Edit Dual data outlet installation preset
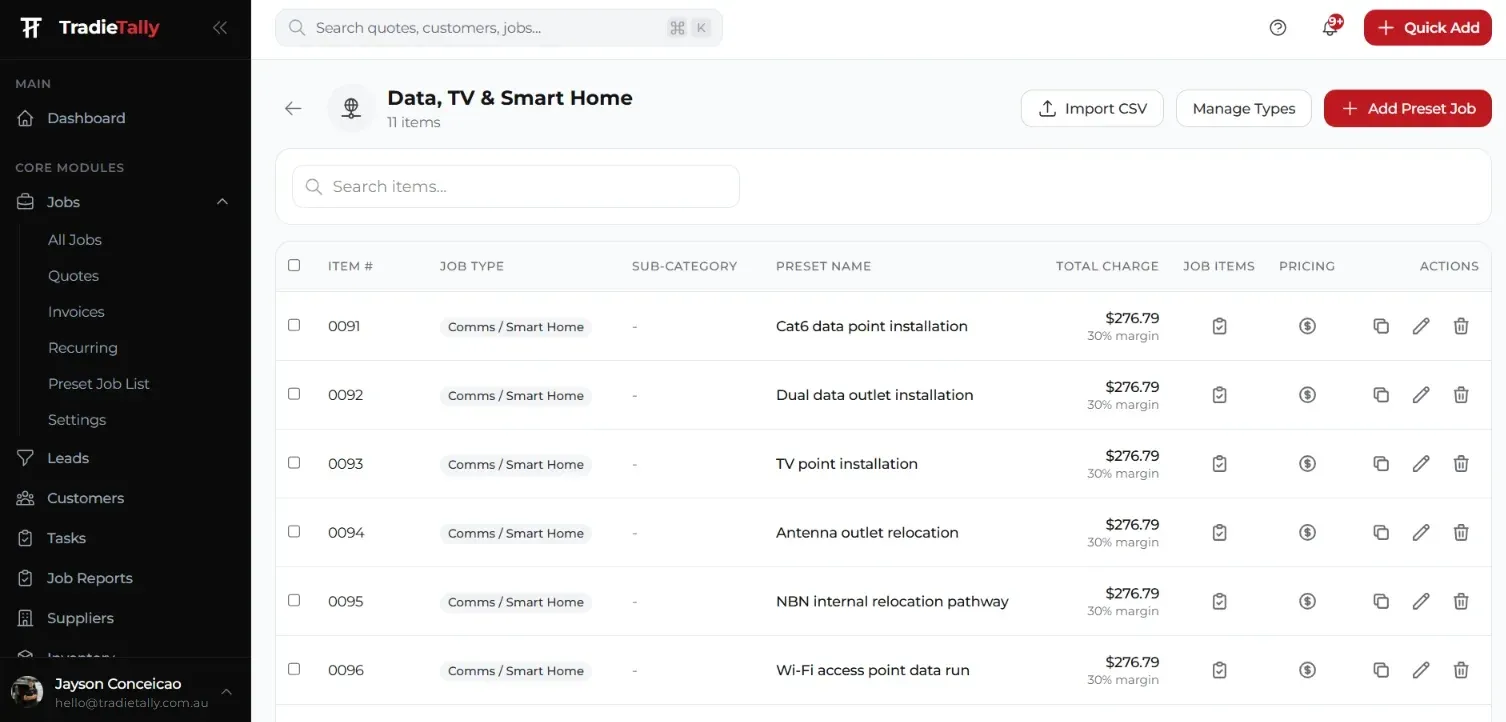Screen dimensions: 1506x722 (x=1421, y=395)
